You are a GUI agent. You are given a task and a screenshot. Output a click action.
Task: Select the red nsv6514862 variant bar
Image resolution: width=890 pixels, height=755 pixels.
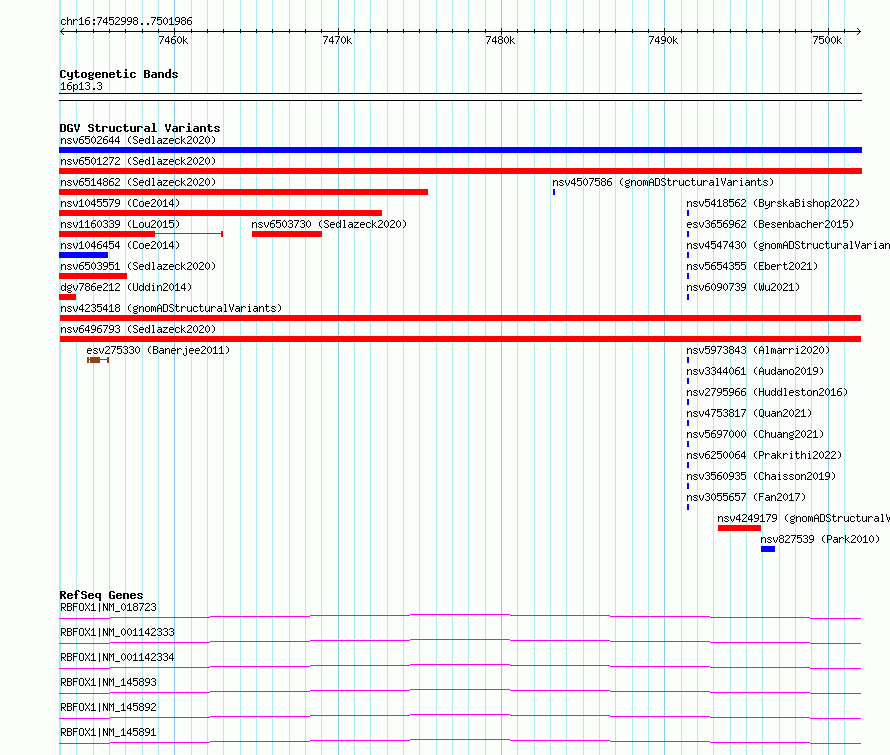coord(244,192)
